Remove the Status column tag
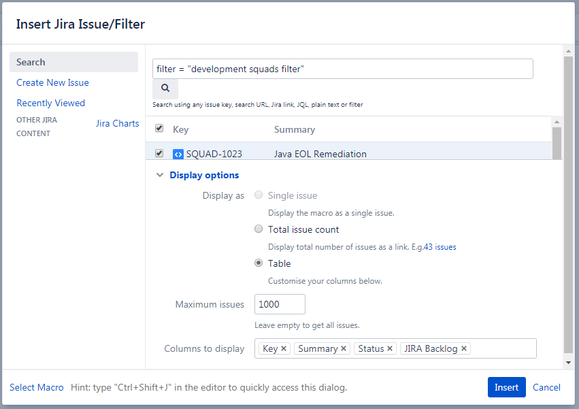The height and width of the screenshot is (409, 579). (390, 348)
